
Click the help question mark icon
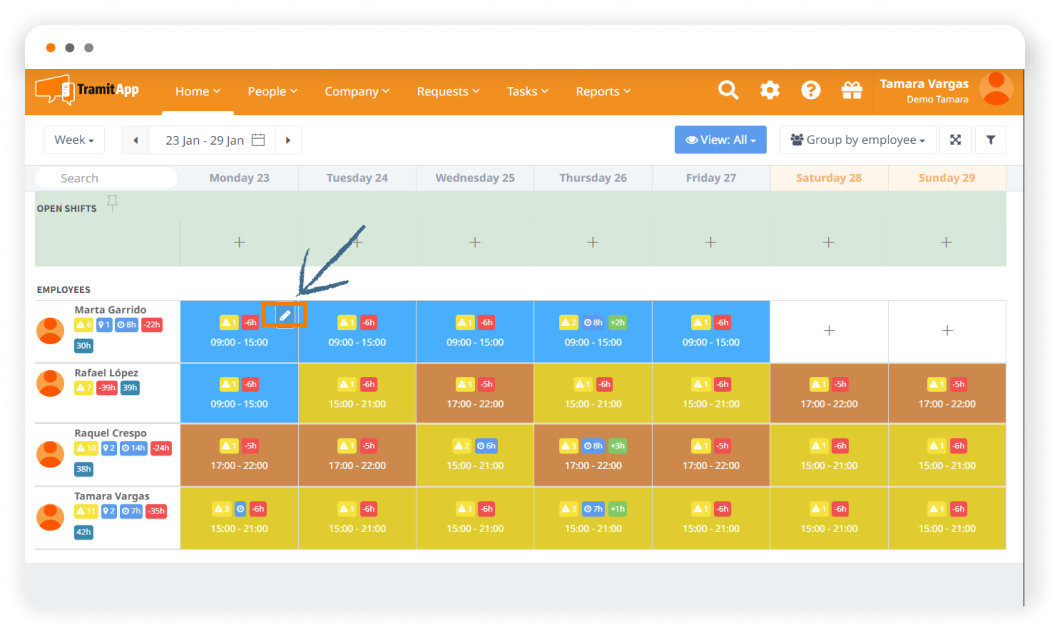tap(810, 90)
